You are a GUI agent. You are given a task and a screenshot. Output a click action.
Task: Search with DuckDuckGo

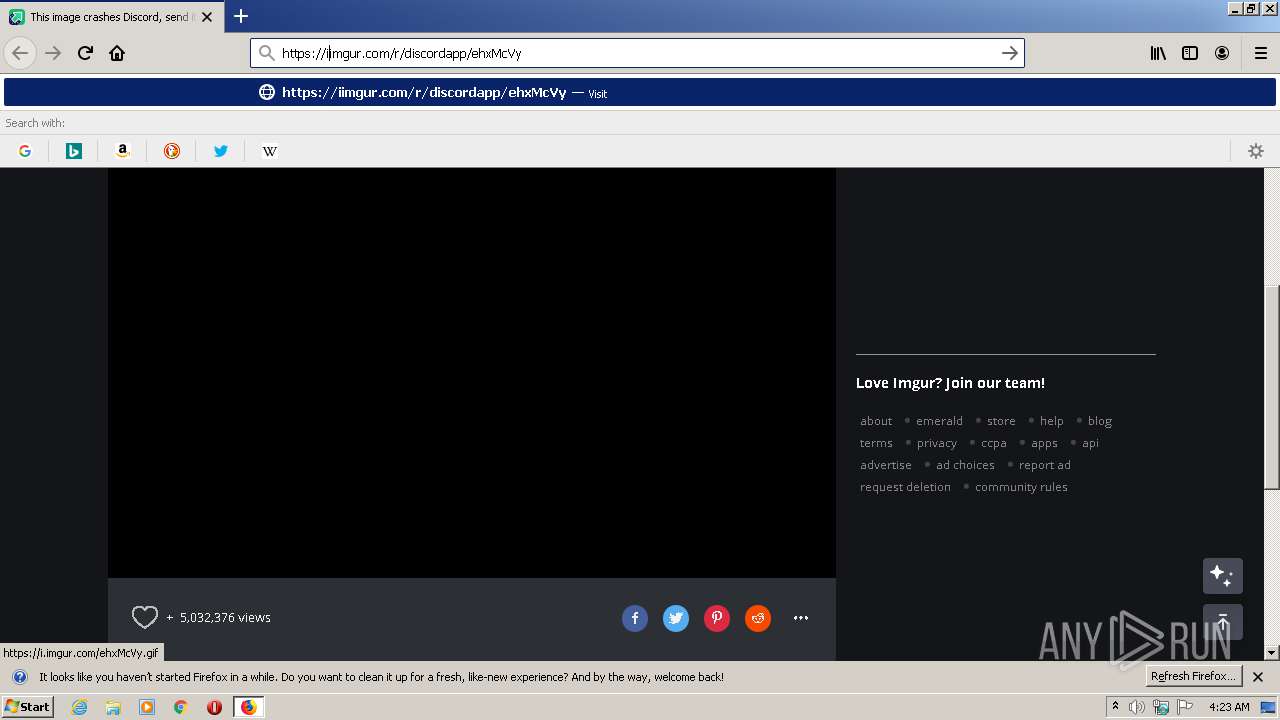(172, 151)
